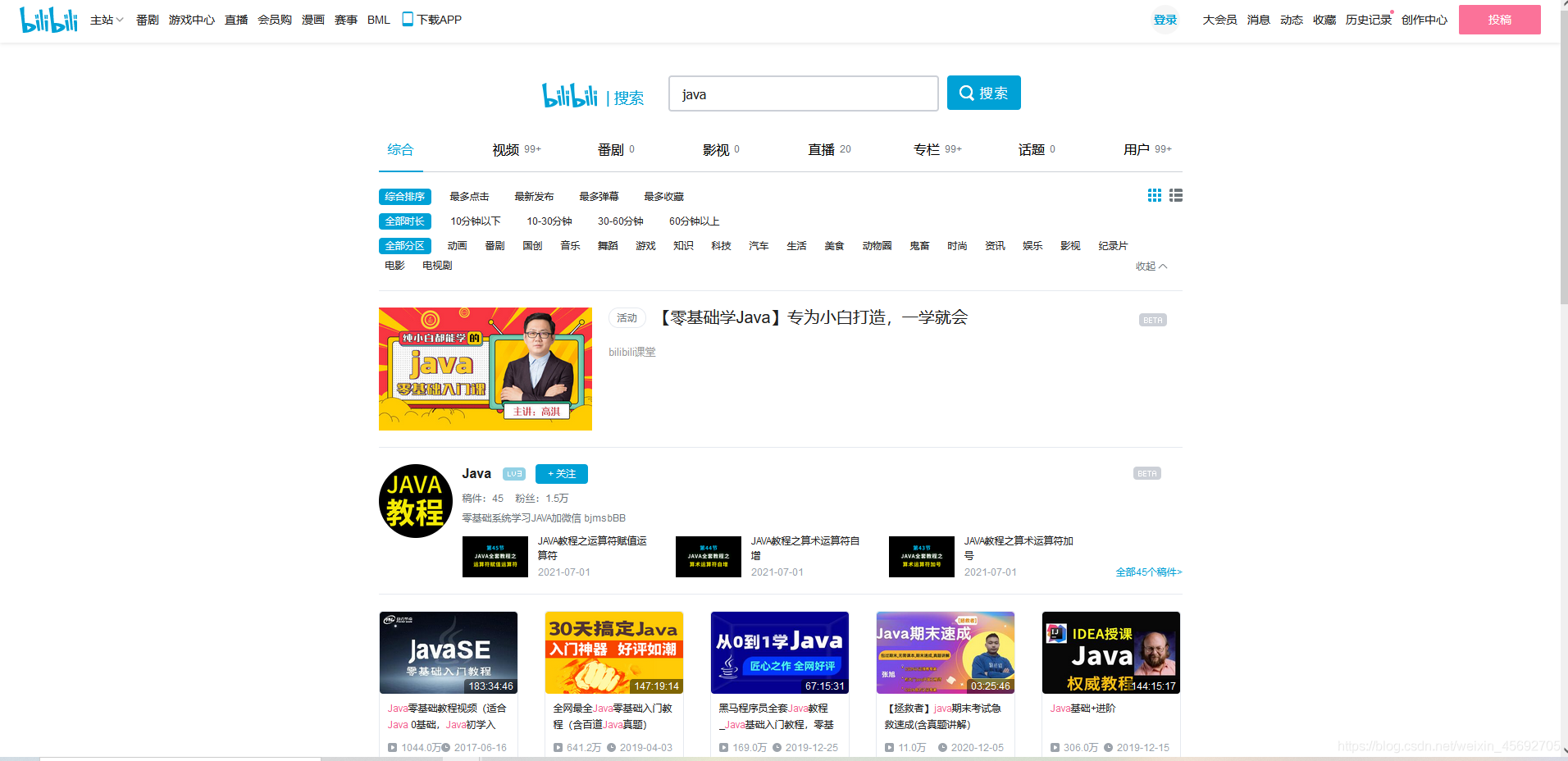Image resolution: width=1568 pixels, height=761 pixels.
Task: Filter duration to 10-30分钟
Action: tap(549, 221)
